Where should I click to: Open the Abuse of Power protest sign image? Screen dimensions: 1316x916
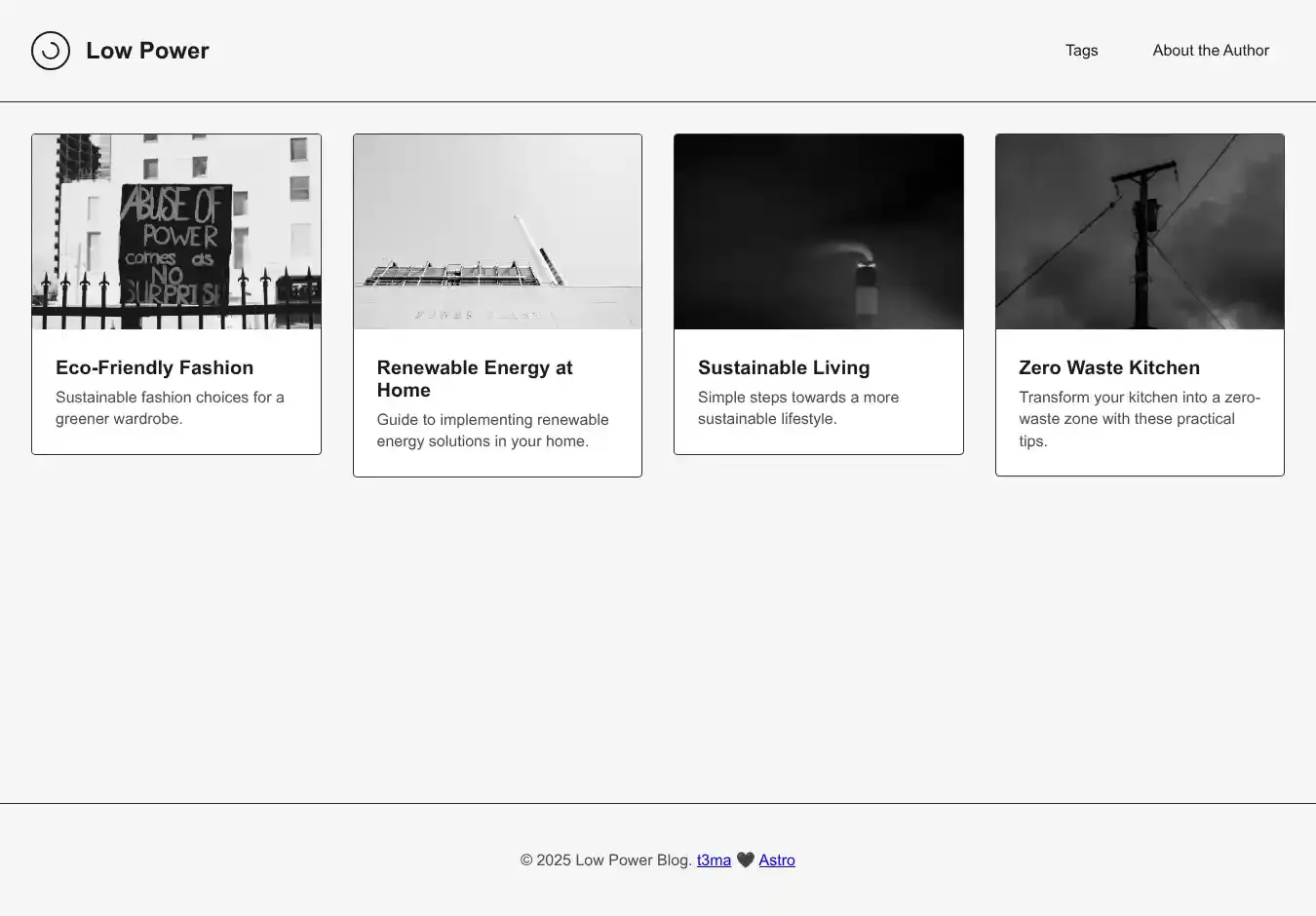pos(176,232)
